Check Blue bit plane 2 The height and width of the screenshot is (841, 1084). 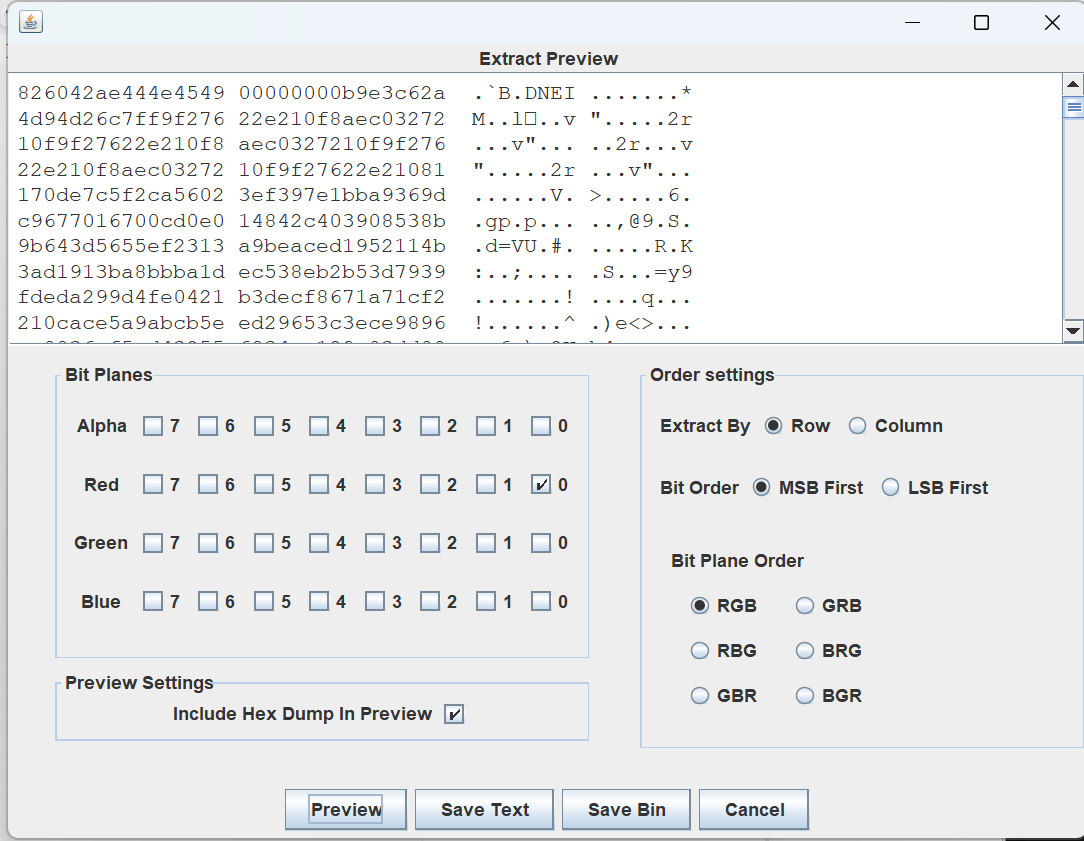coord(430,601)
